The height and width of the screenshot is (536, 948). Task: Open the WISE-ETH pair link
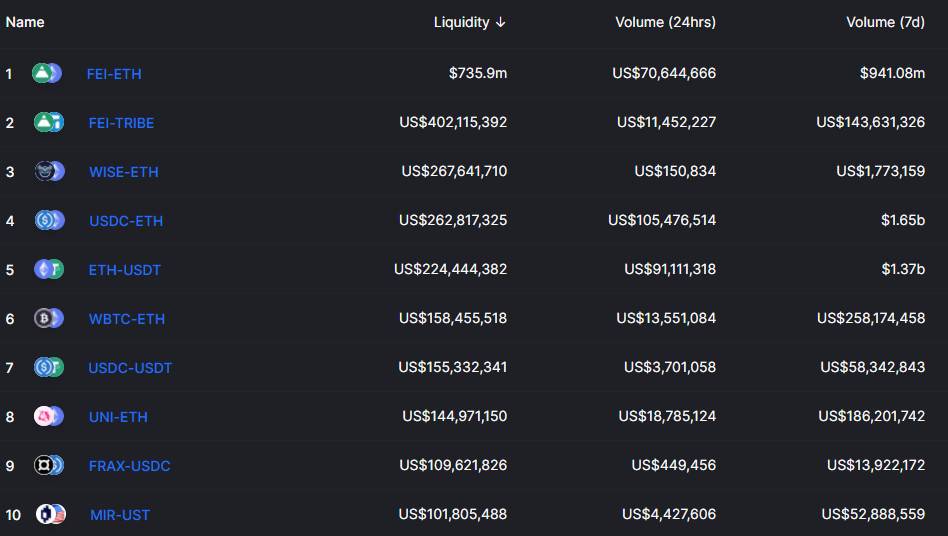[x=123, y=172]
